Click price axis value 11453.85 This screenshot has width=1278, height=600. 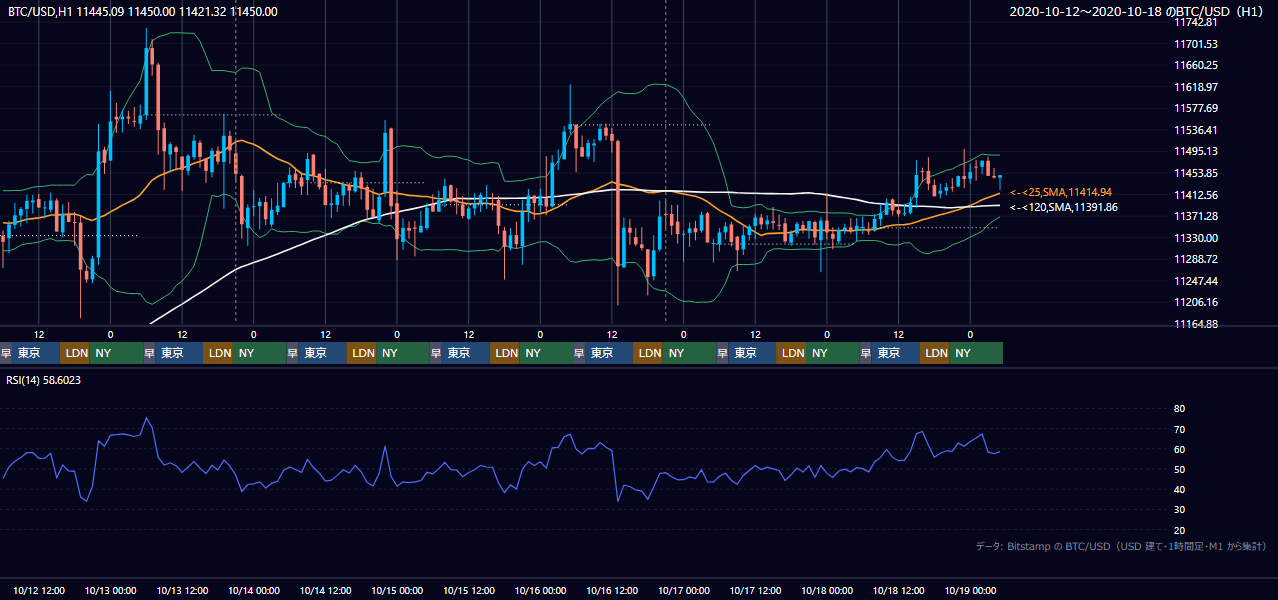[1195, 173]
